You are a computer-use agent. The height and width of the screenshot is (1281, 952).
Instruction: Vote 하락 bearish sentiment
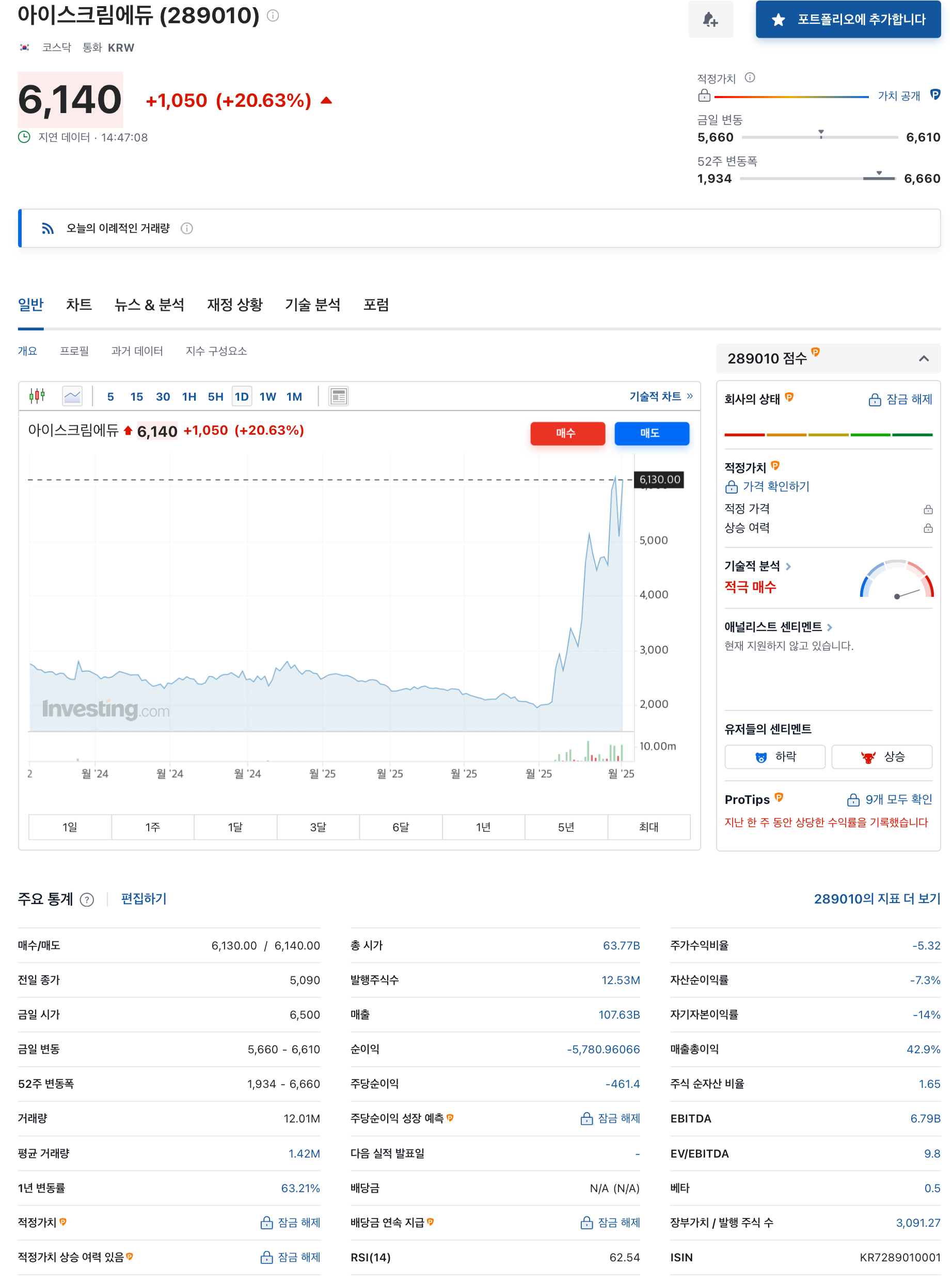774,756
